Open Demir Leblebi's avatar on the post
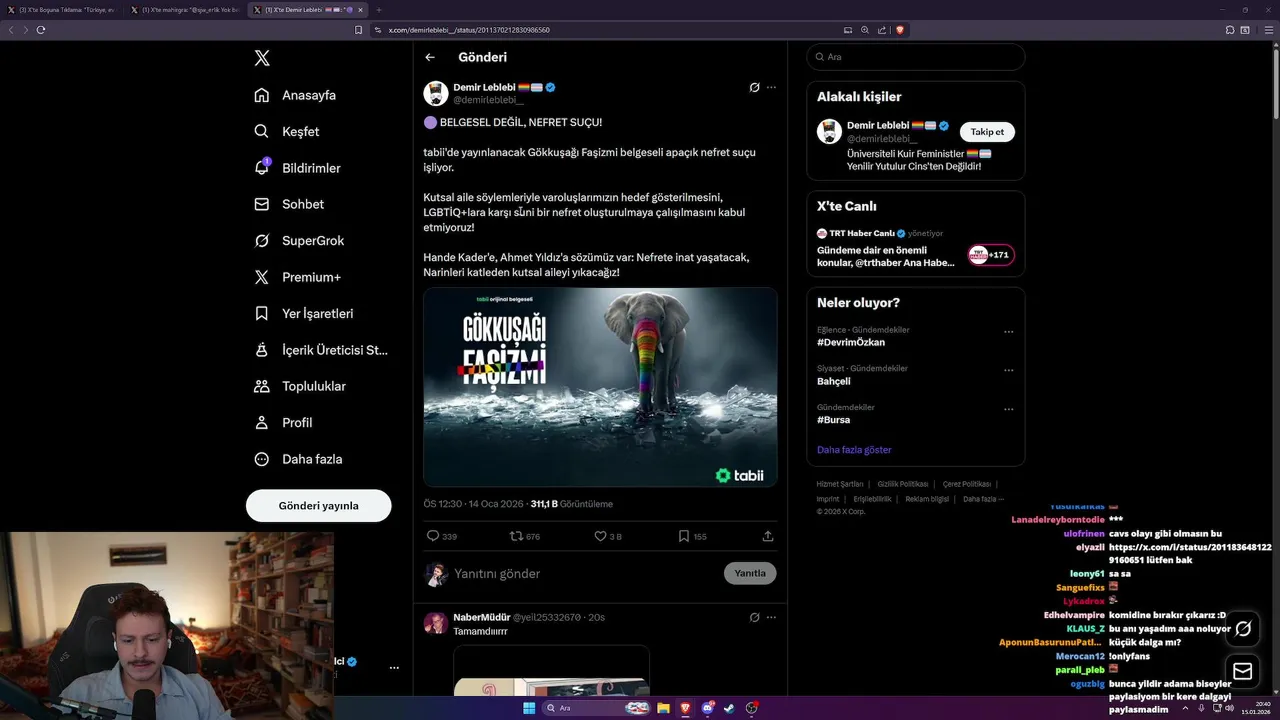1280x720 pixels. pos(436,93)
